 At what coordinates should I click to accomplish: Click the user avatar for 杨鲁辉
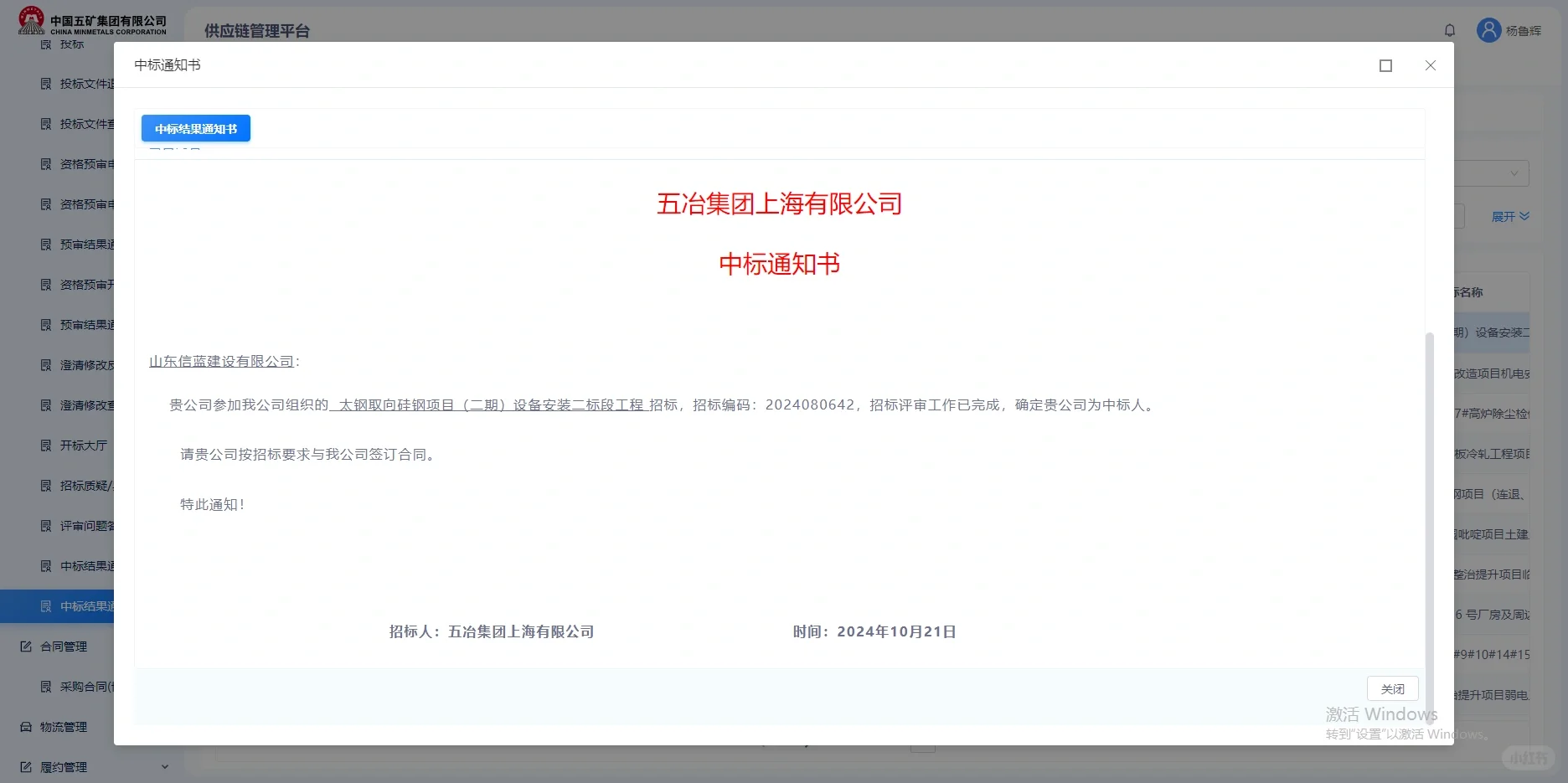(x=1488, y=30)
